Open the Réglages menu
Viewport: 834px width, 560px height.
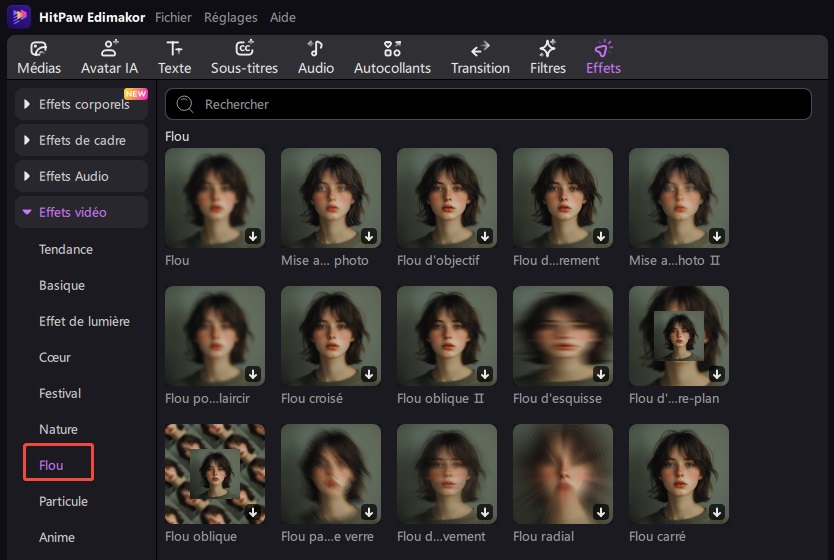tap(231, 17)
